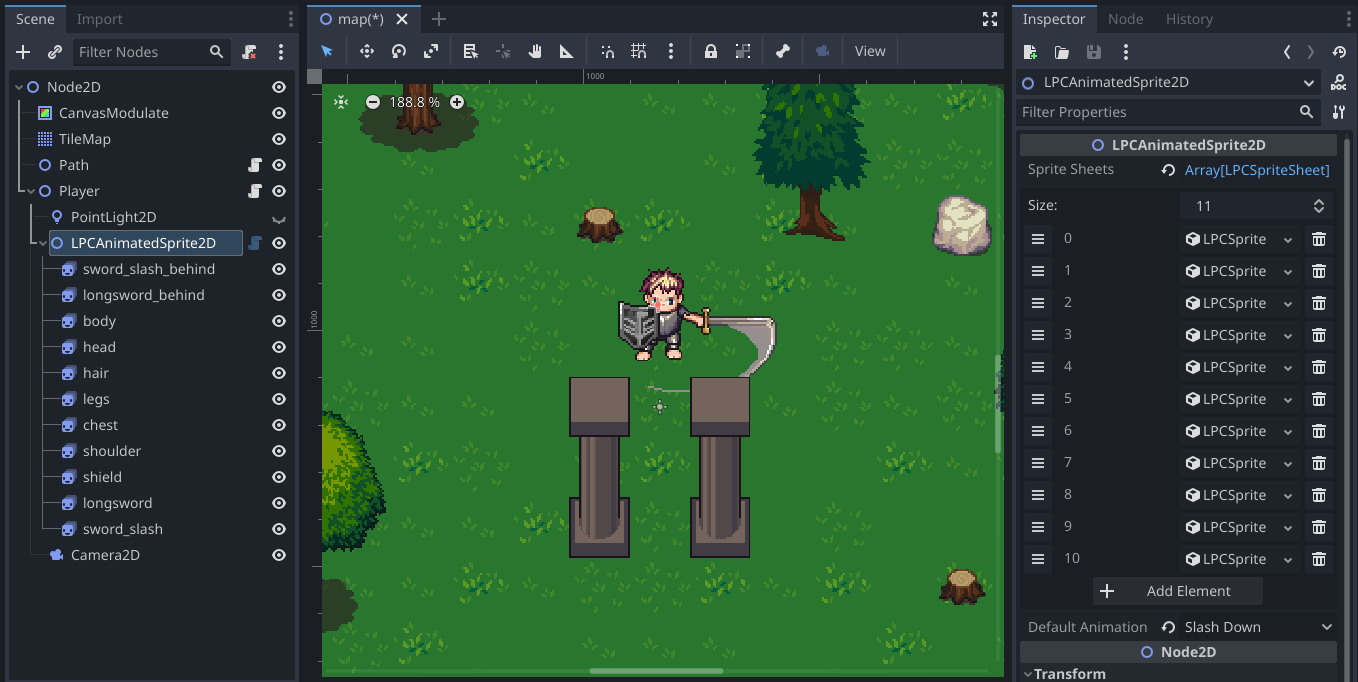Click the Filter Properties search field
Viewport: 1358px width, 682px height.
(x=1168, y=112)
